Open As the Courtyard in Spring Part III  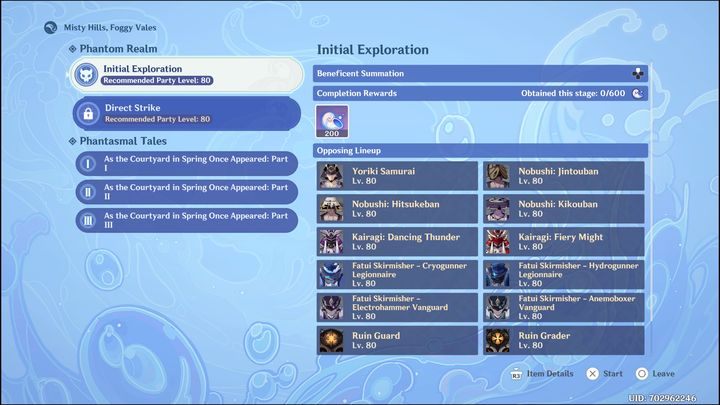[x=186, y=220]
